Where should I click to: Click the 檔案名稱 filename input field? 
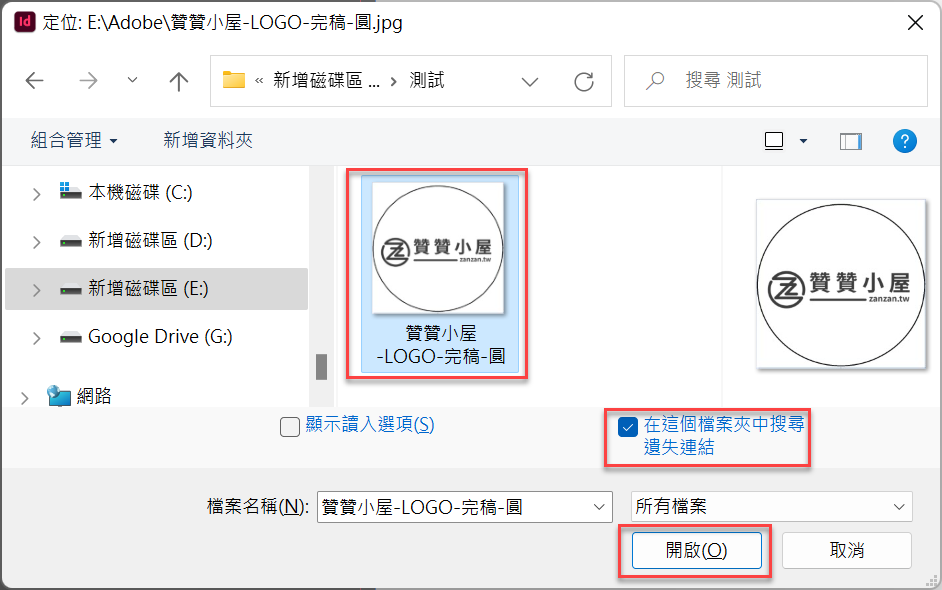pyautogui.click(x=454, y=507)
